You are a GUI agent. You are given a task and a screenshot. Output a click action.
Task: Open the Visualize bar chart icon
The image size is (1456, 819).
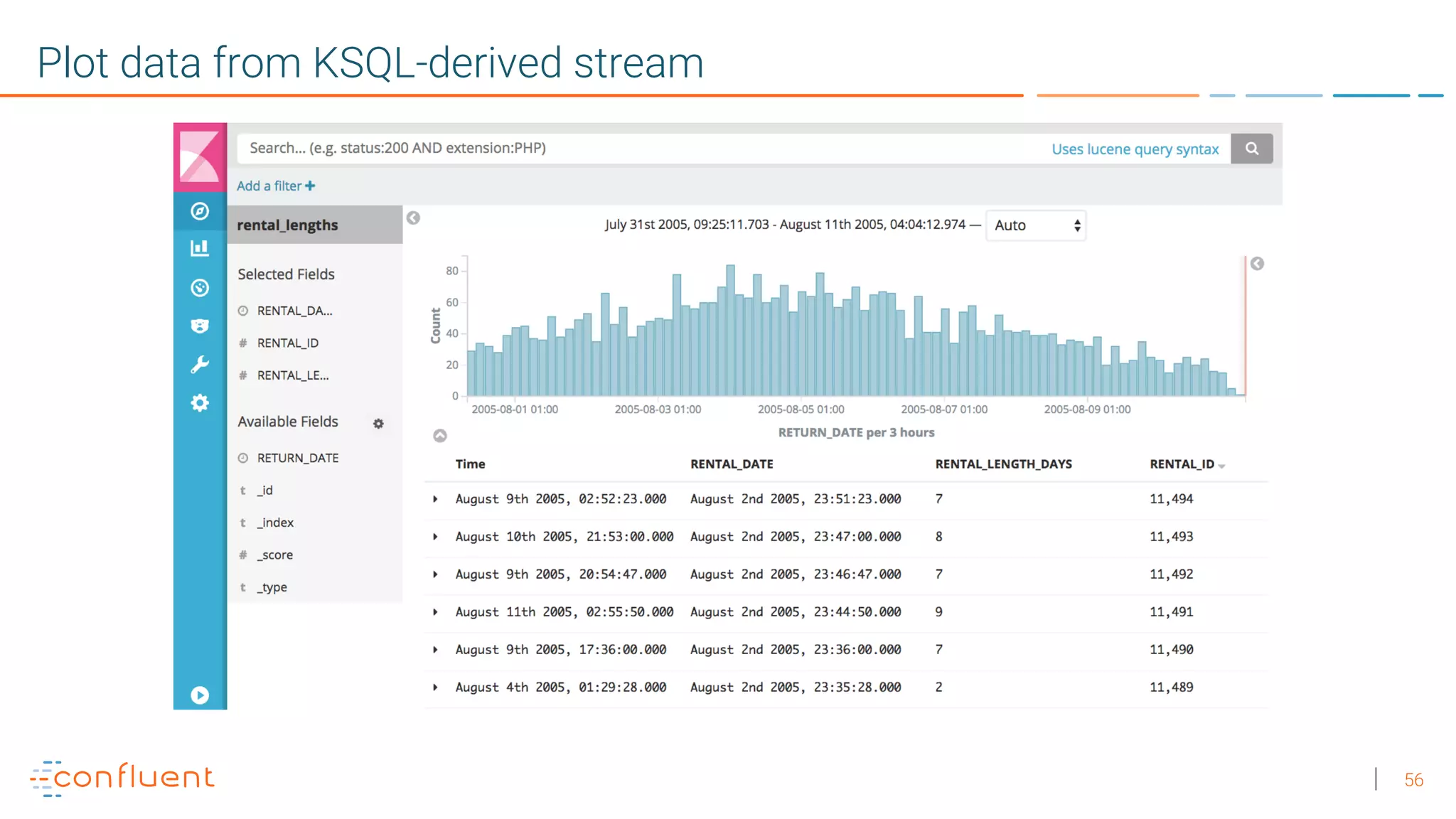200,248
